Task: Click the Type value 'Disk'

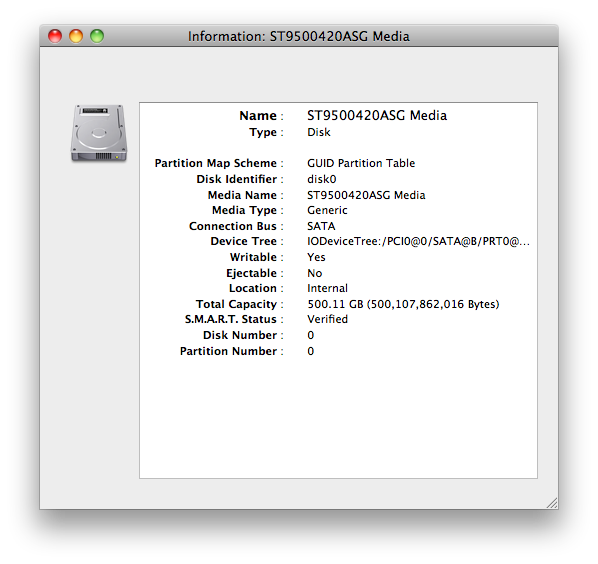Action: 319,132
